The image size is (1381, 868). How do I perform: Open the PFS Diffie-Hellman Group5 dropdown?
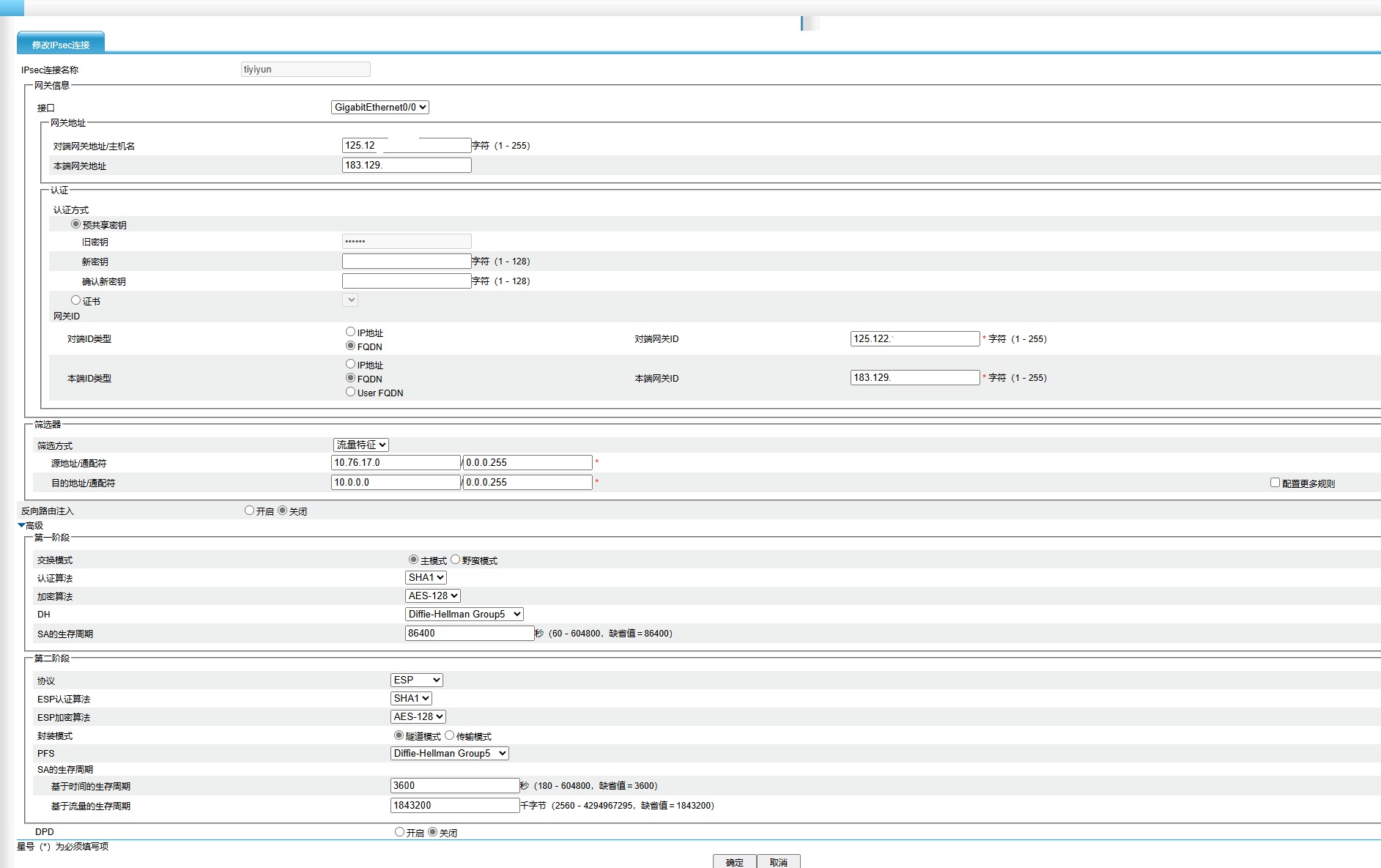(x=449, y=754)
